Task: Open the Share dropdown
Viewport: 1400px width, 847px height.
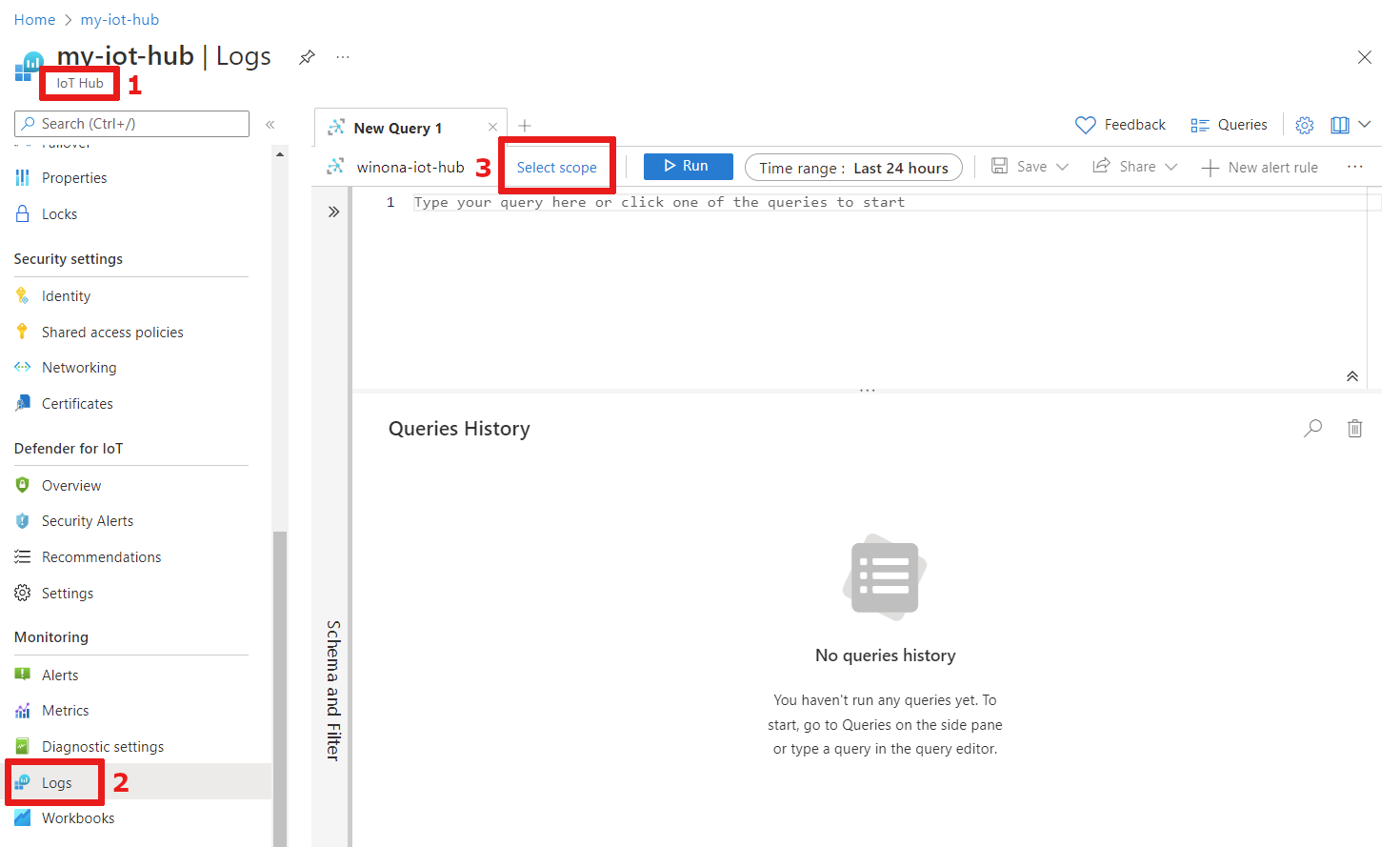Action: coord(1135,167)
